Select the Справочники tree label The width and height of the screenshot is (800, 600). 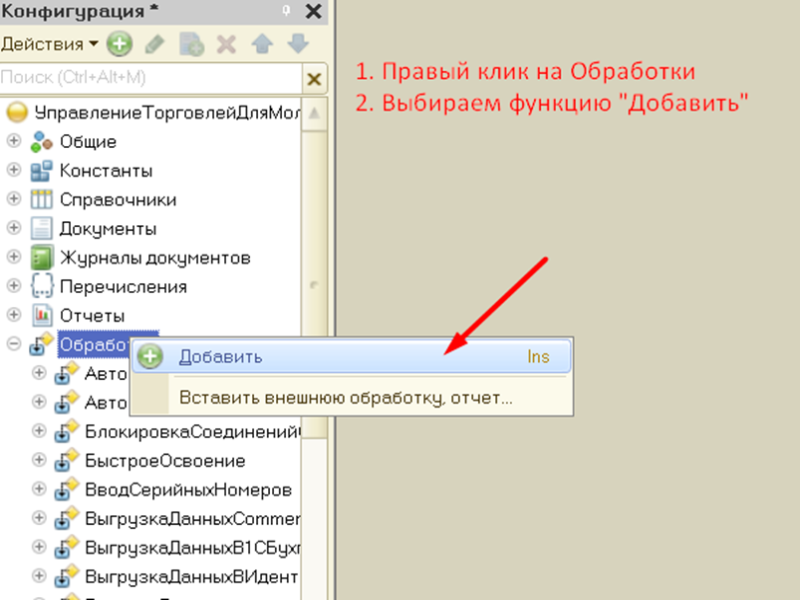click(x=118, y=200)
